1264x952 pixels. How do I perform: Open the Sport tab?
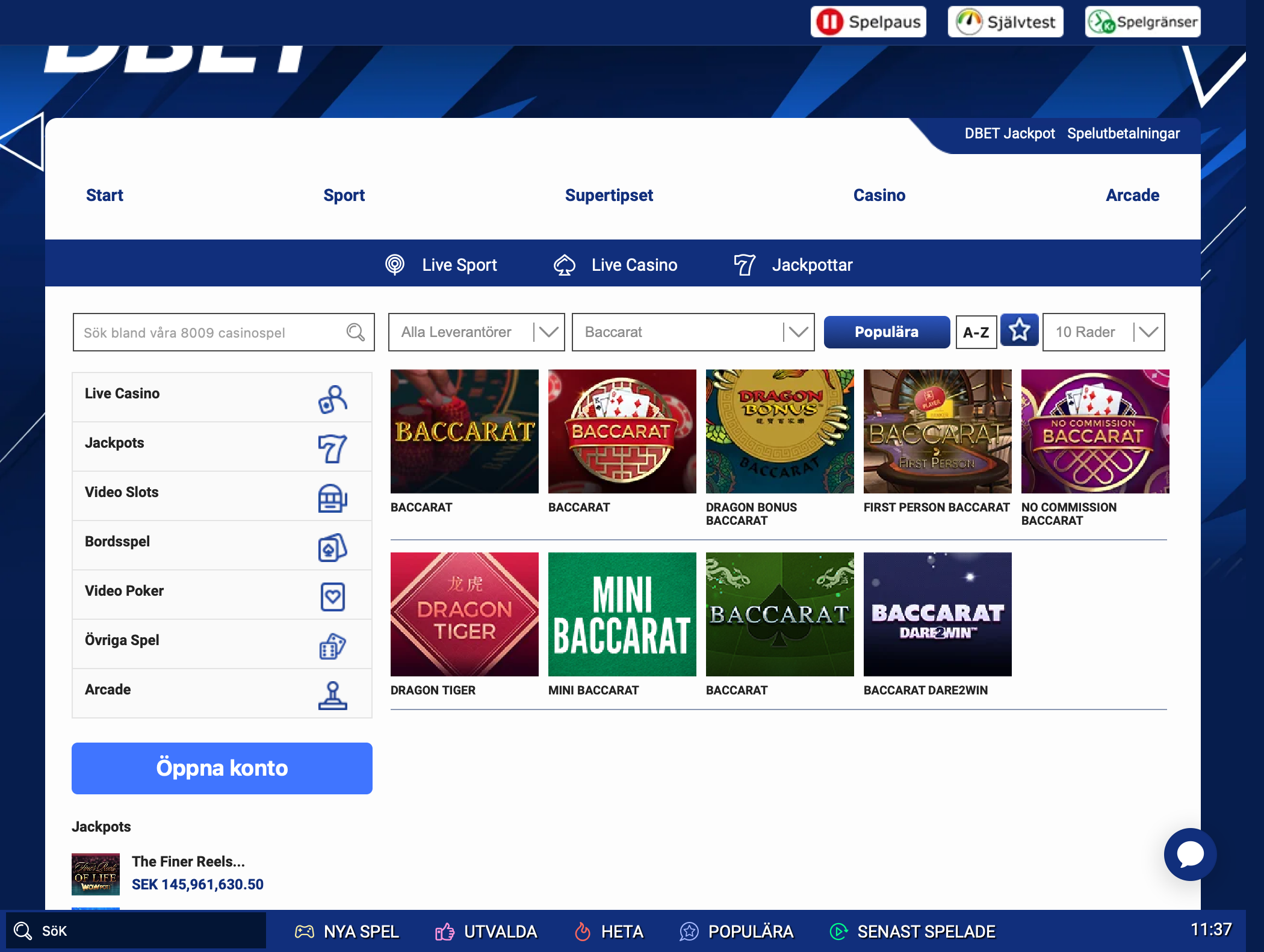(x=344, y=195)
